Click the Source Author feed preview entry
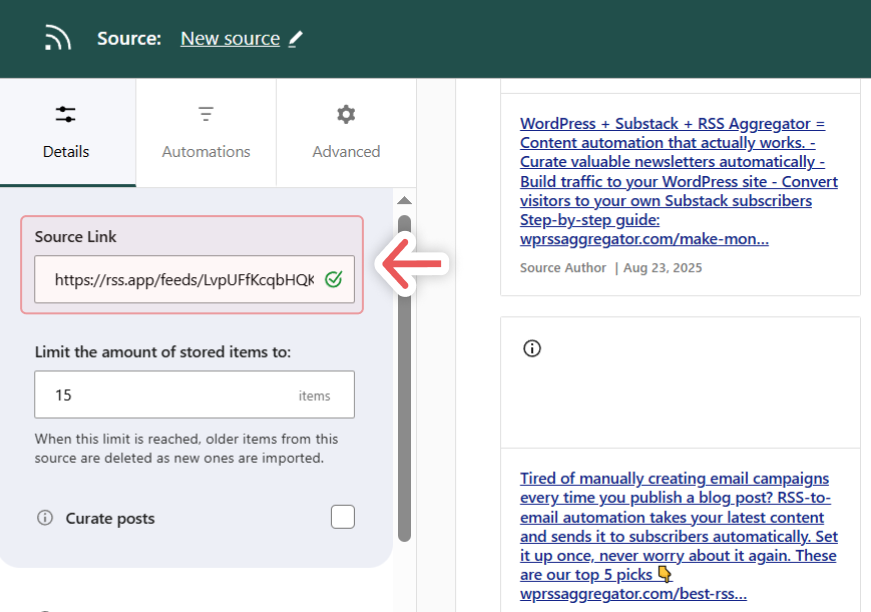 pyautogui.click(x=563, y=267)
